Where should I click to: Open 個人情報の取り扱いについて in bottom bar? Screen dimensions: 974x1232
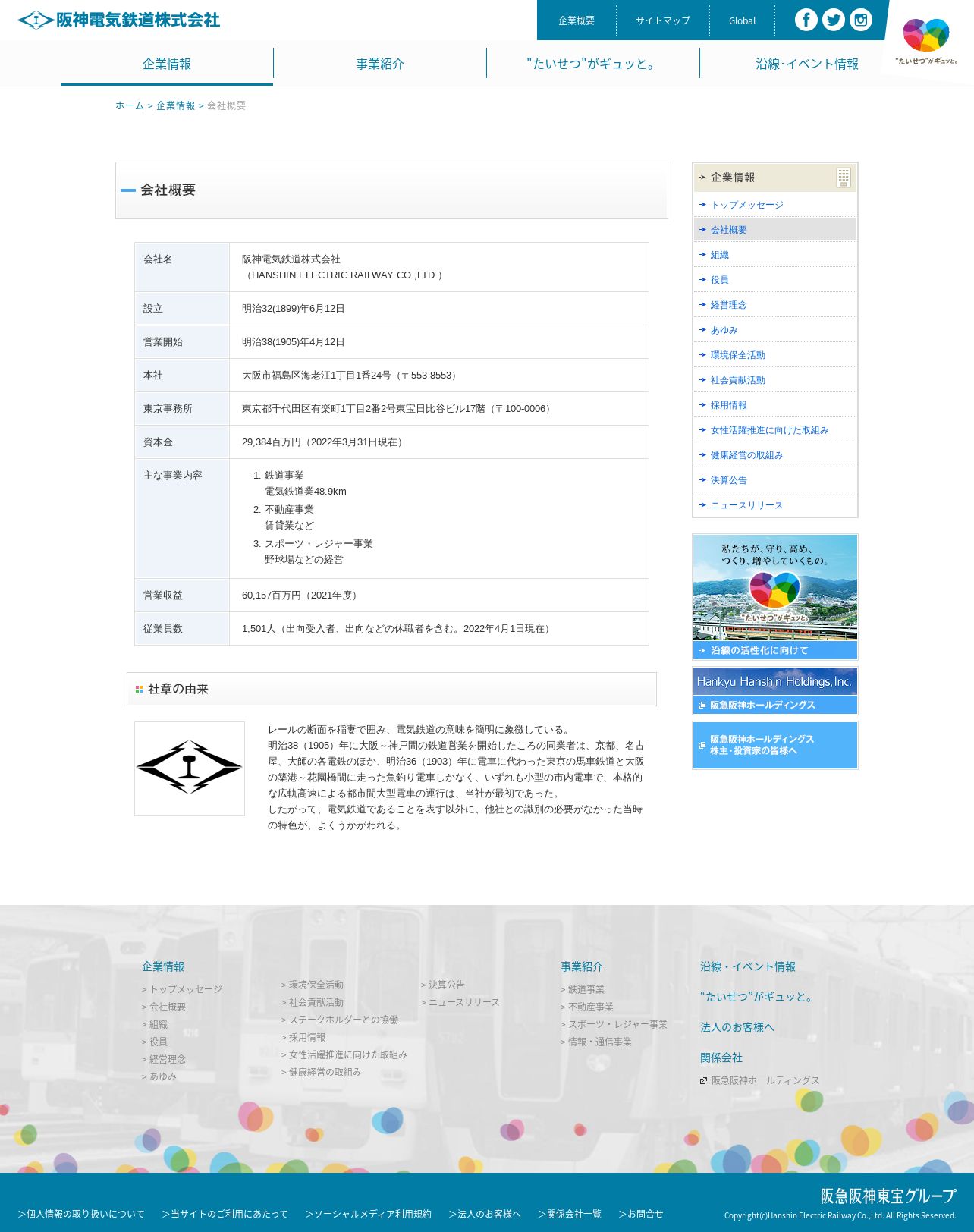tap(81, 1214)
